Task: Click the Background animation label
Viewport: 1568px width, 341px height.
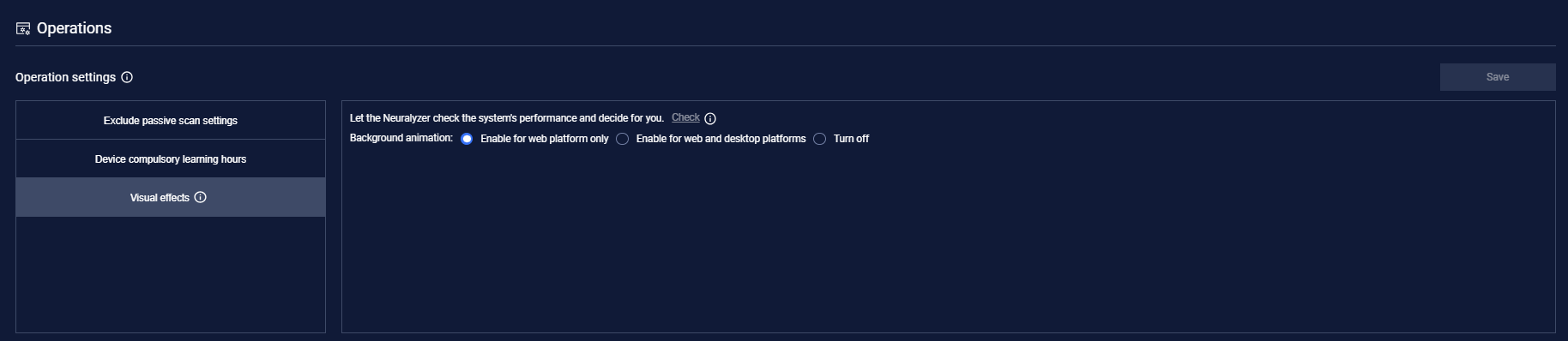Action: (401, 138)
